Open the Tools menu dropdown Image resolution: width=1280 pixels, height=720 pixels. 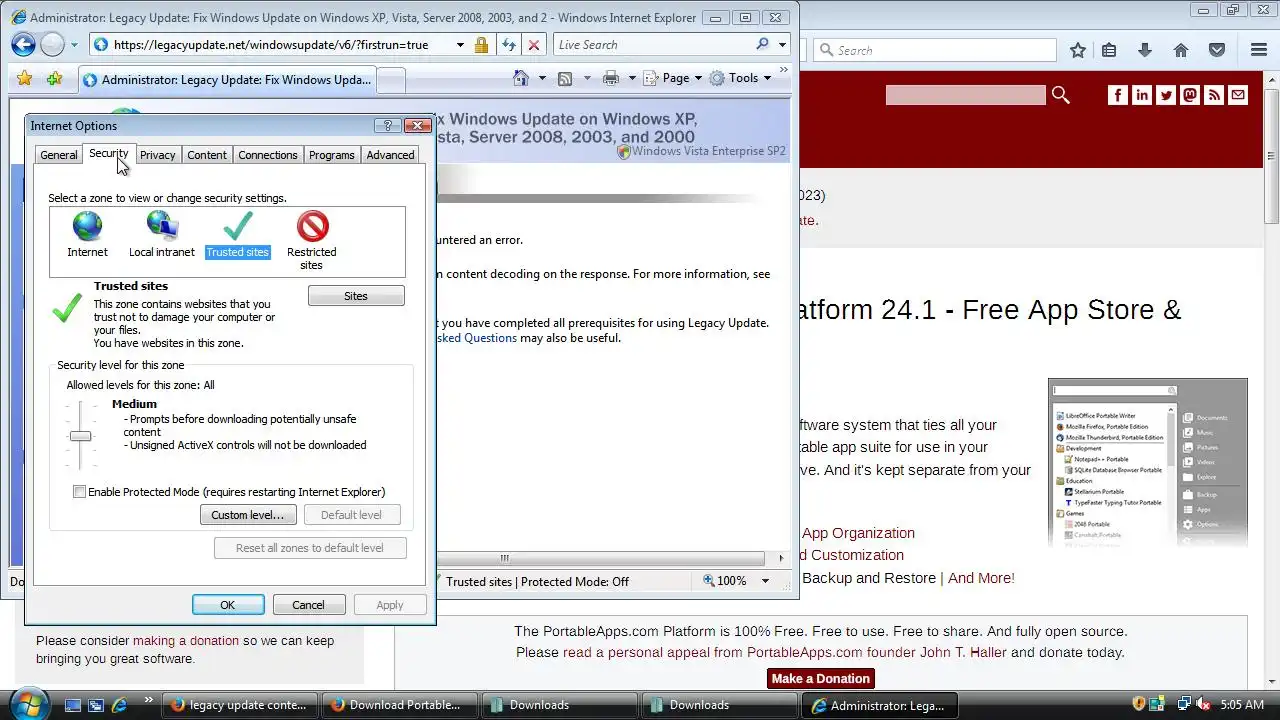coord(741,78)
